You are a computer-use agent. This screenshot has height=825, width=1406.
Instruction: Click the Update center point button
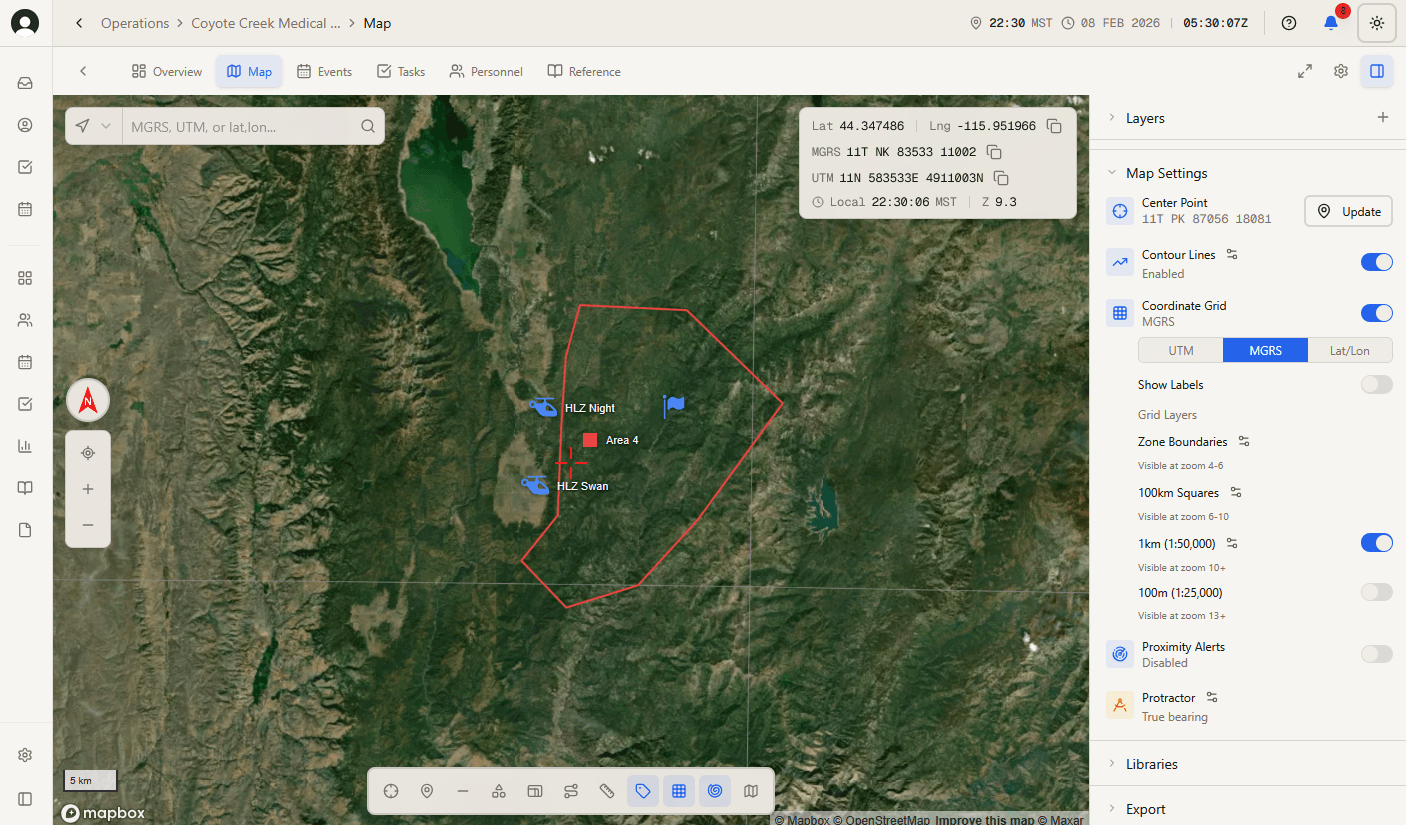coord(1348,211)
